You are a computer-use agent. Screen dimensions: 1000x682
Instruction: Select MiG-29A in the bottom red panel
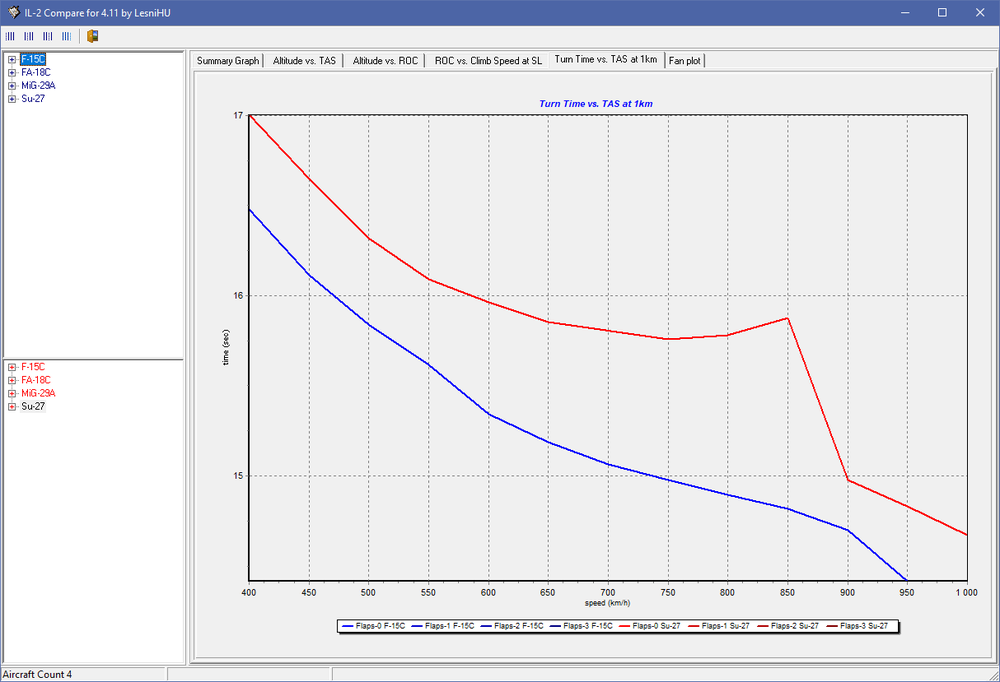pyautogui.click(x=37, y=393)
